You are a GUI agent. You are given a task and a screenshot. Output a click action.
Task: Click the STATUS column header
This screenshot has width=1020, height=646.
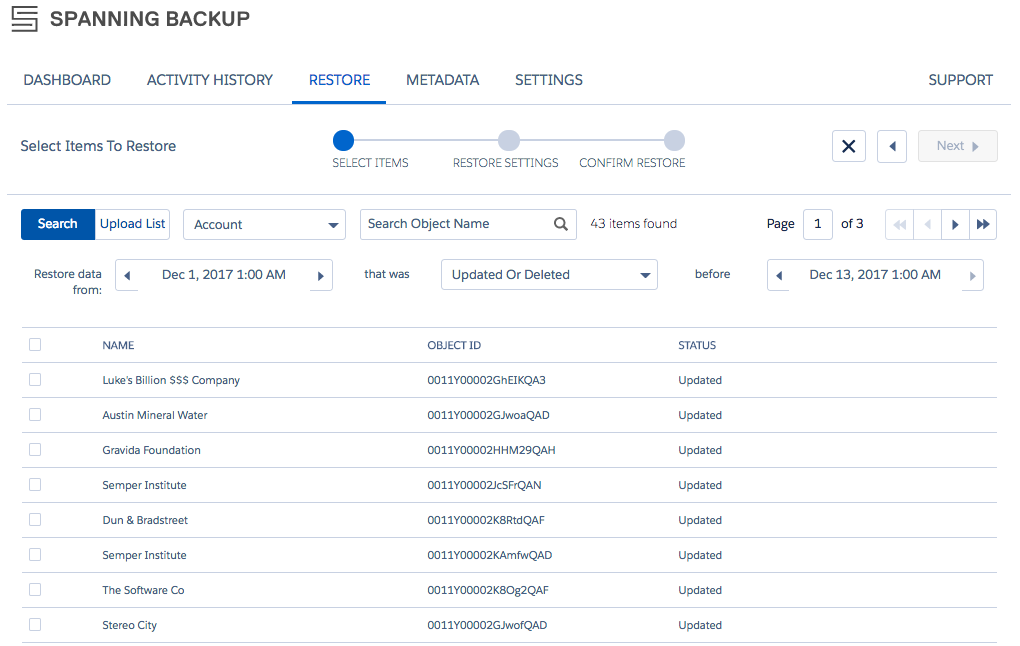pos(697,345)
